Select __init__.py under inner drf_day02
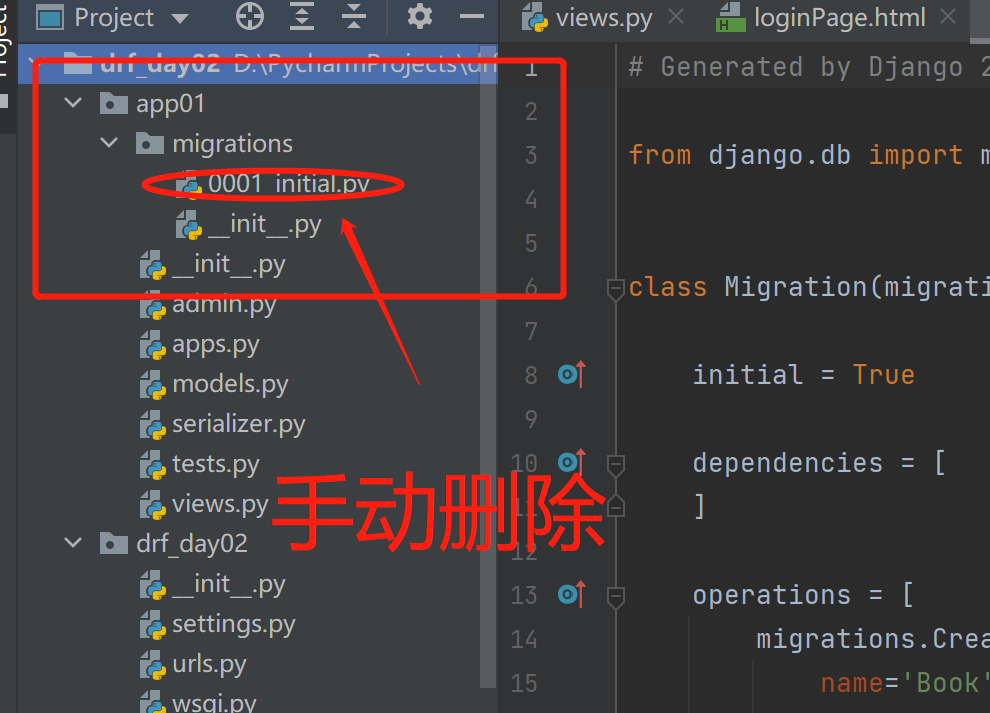The height and width of the screenshot is (713, 990). tap(213, 585)
